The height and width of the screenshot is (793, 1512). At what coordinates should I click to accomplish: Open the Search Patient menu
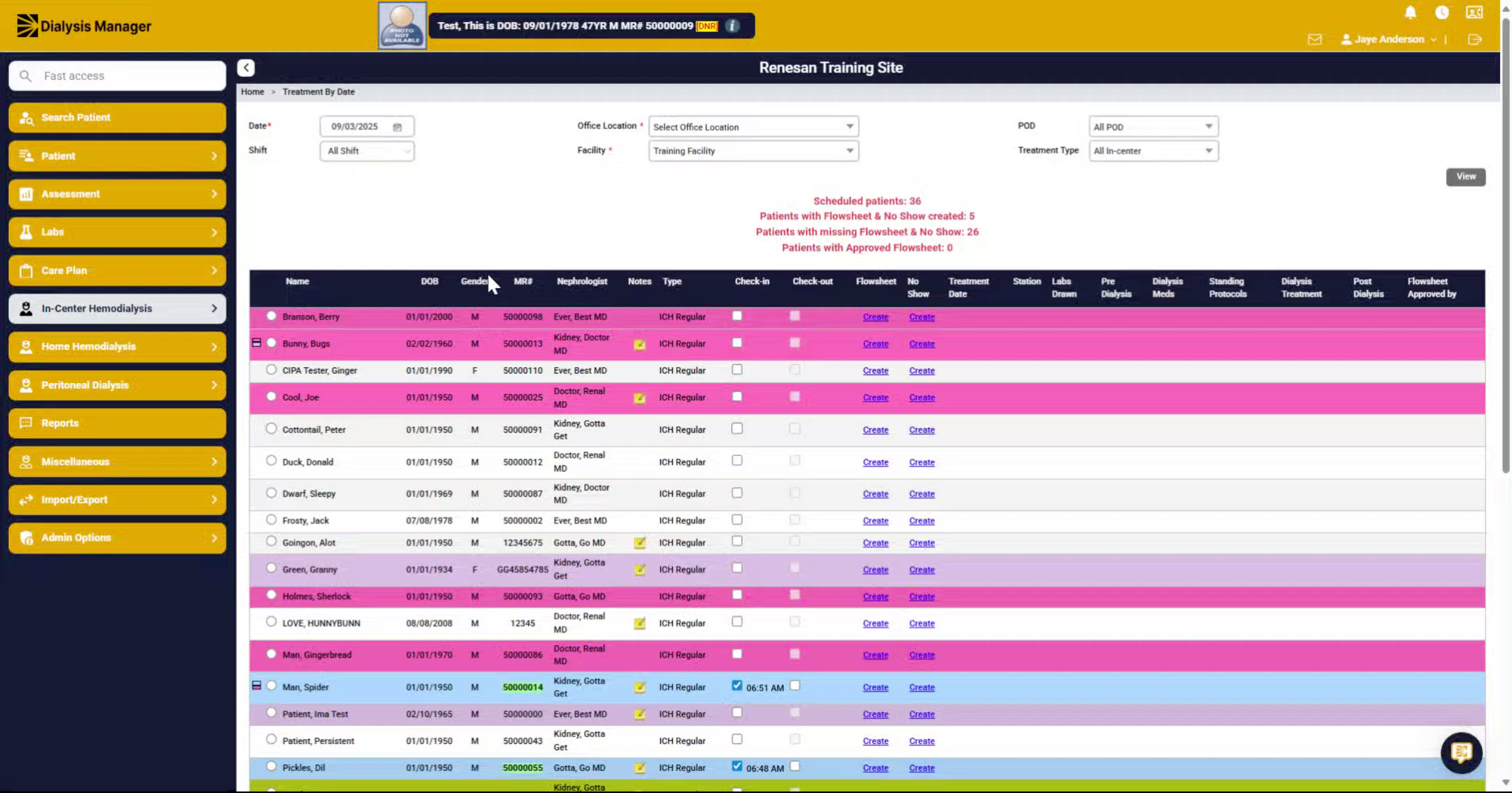tap(117, 118)
